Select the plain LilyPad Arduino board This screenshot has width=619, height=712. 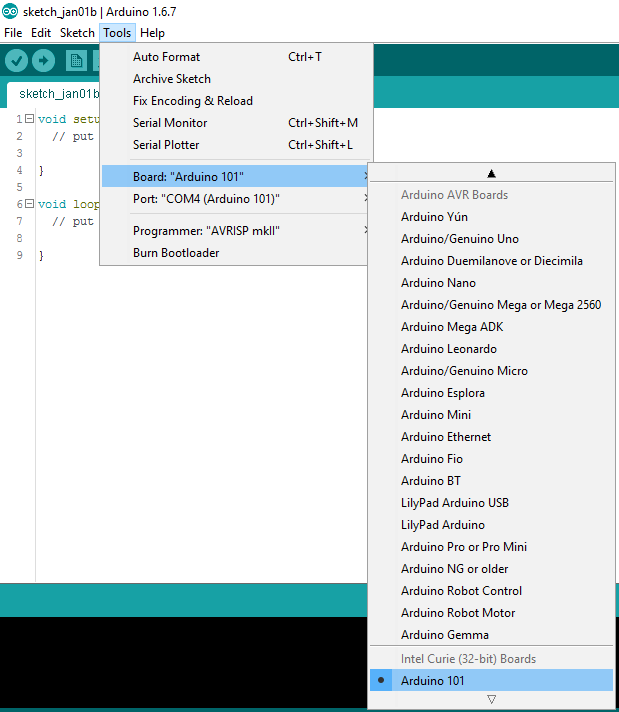(x=491, y=525)
